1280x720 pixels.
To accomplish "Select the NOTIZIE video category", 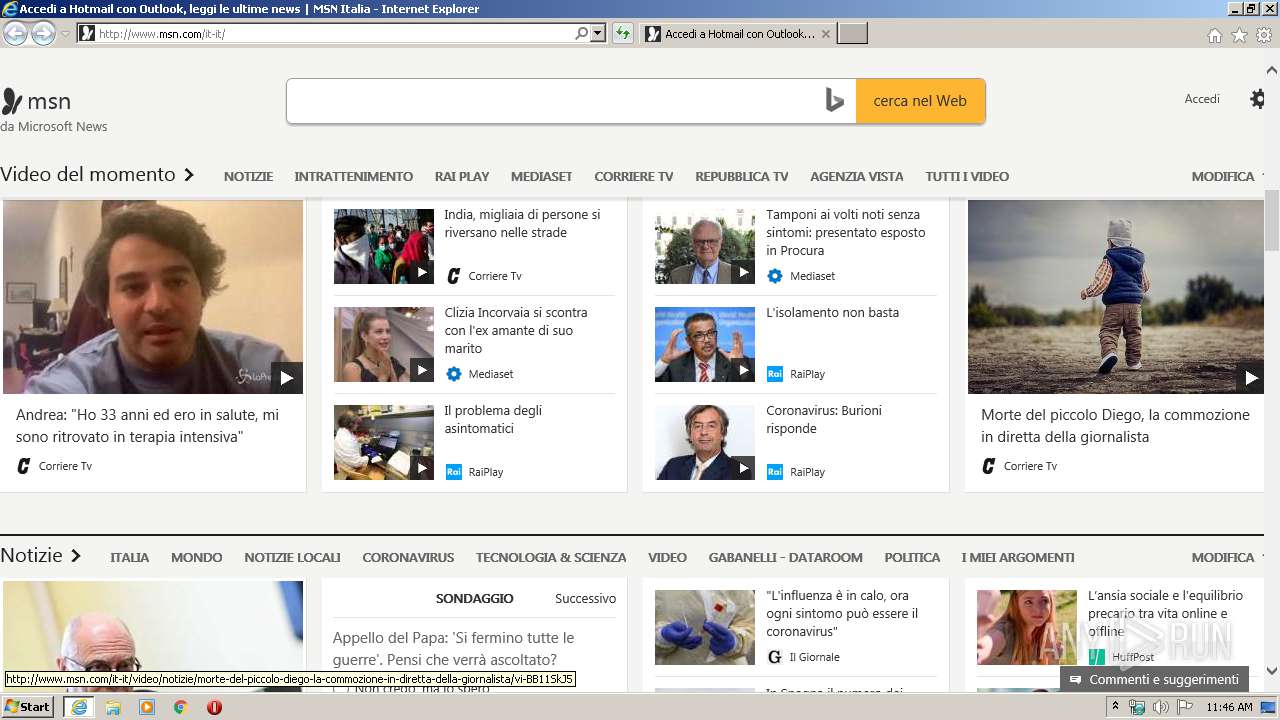I will [248, 176].
